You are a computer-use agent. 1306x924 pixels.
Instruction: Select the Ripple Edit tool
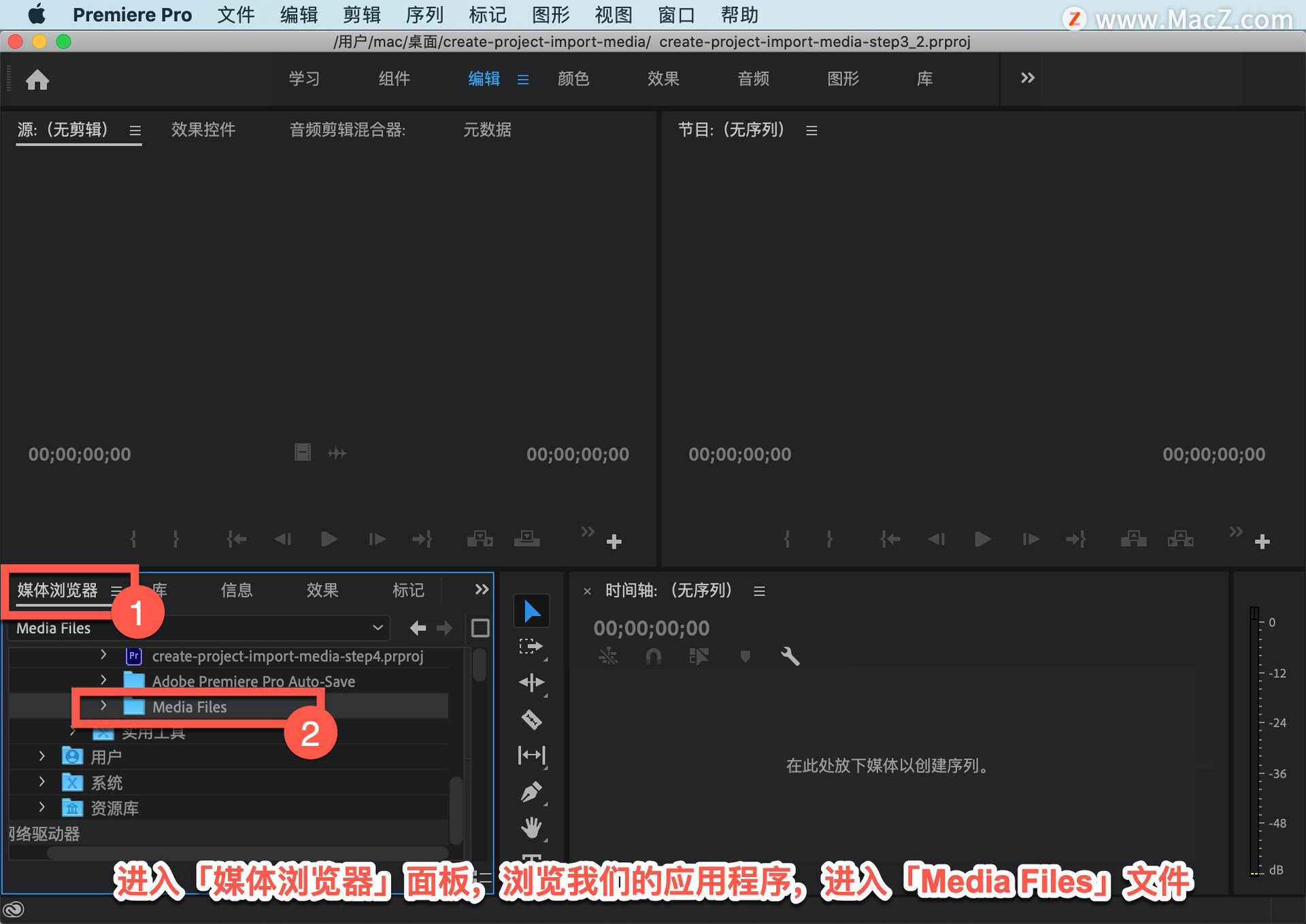point(531,682)
